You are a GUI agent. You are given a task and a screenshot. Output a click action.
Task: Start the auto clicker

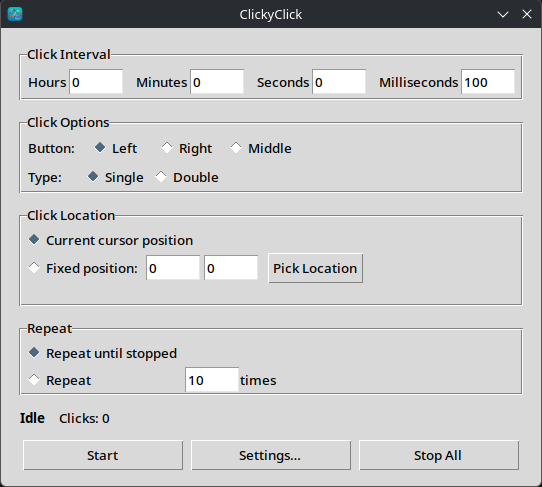tap(103, 455)
